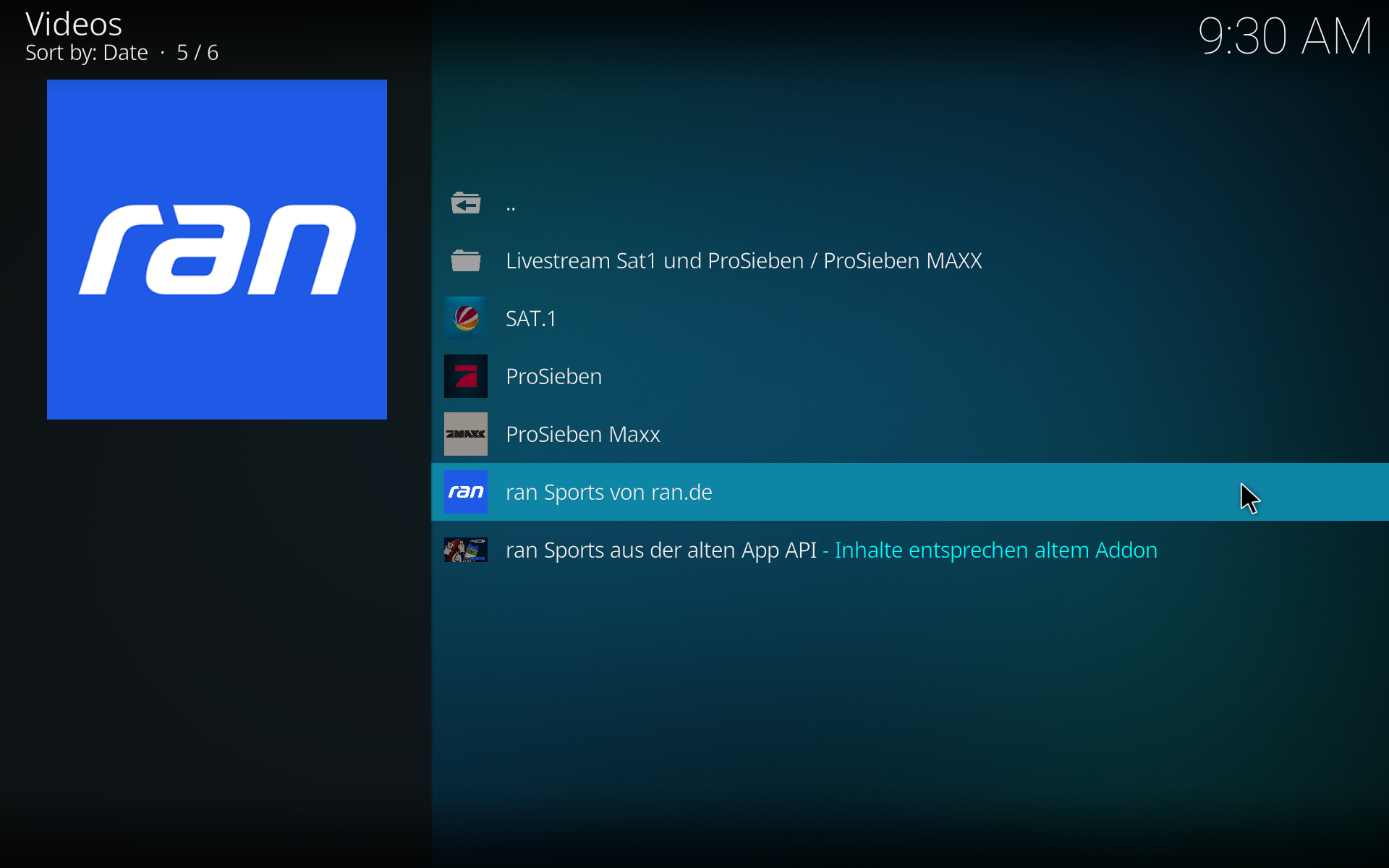
Task: Click the ProSieben red logo icon
Action: point(465,376)
